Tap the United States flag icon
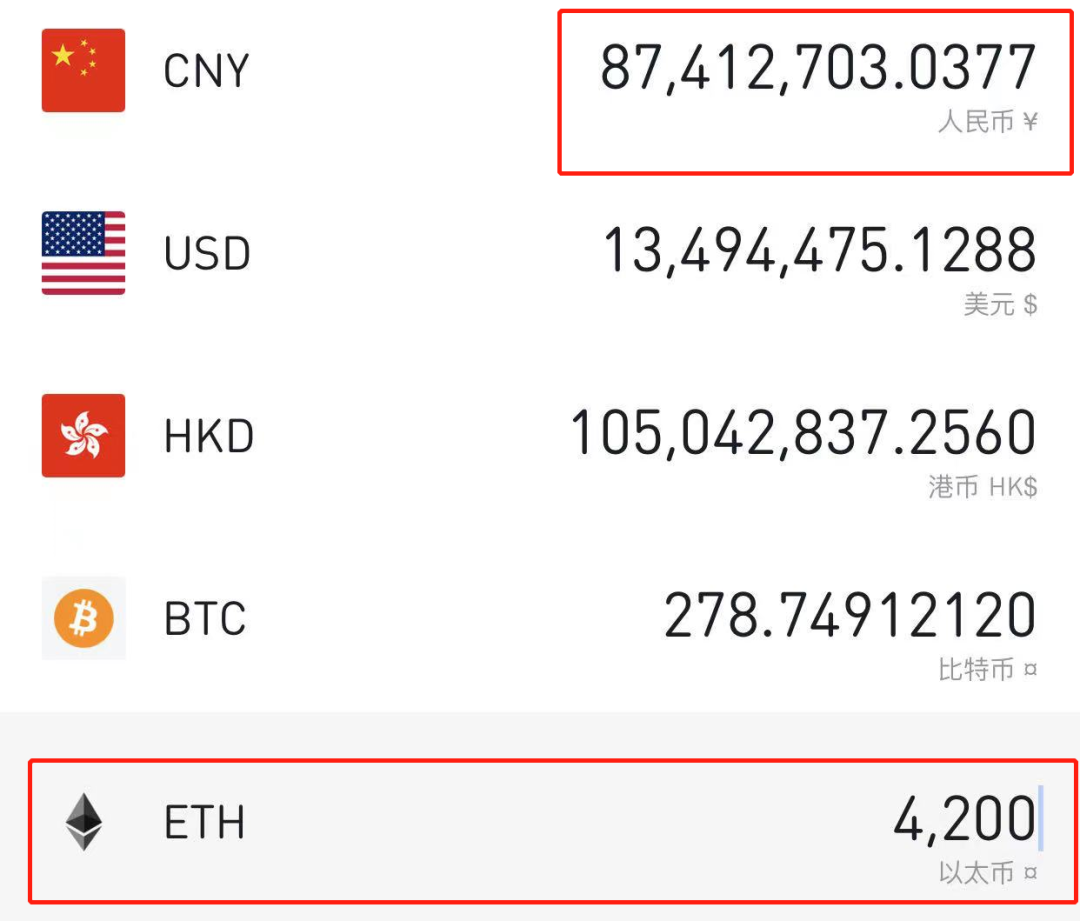 click(83, 253)
